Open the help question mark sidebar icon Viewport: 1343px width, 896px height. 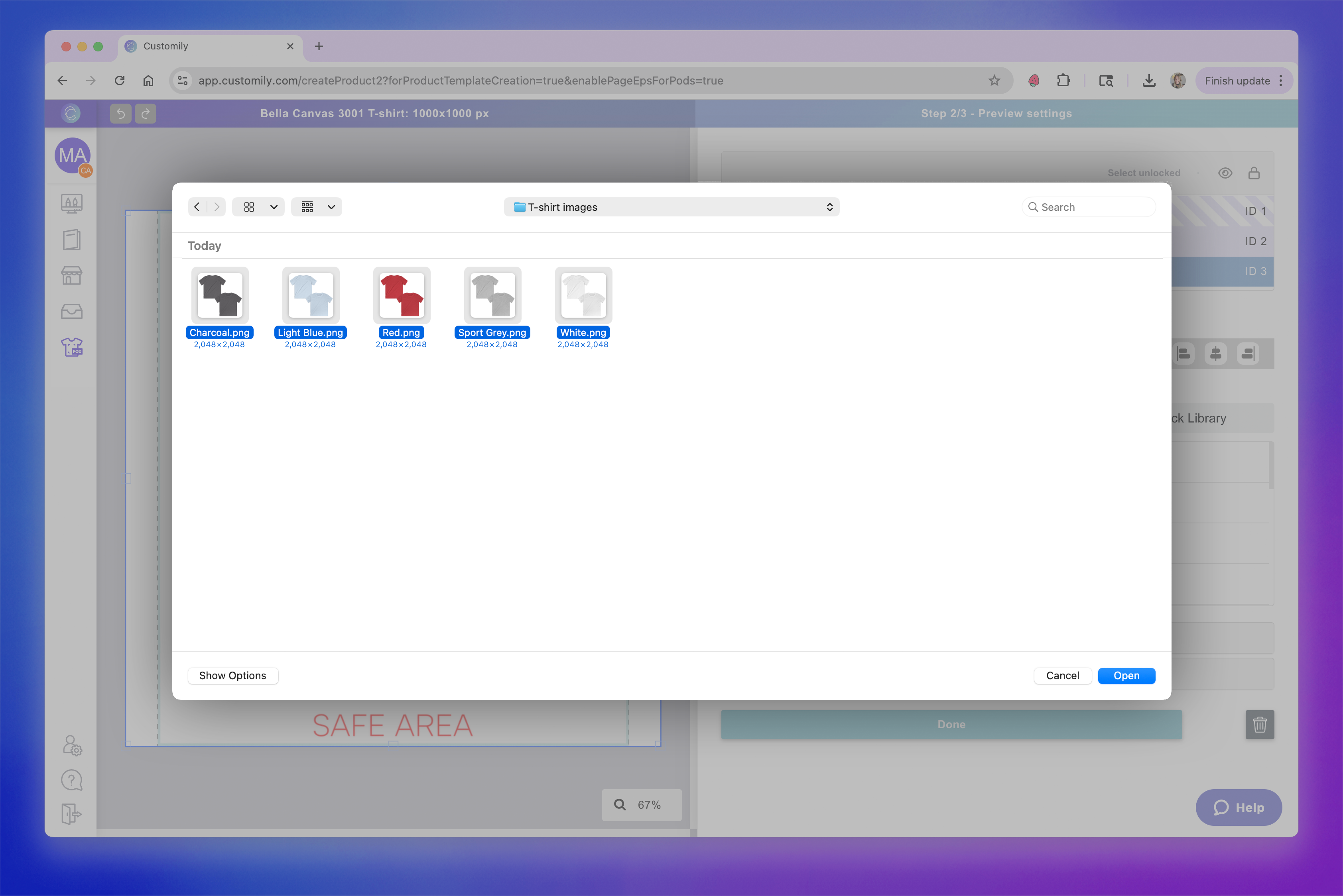(x=71, y=780)
